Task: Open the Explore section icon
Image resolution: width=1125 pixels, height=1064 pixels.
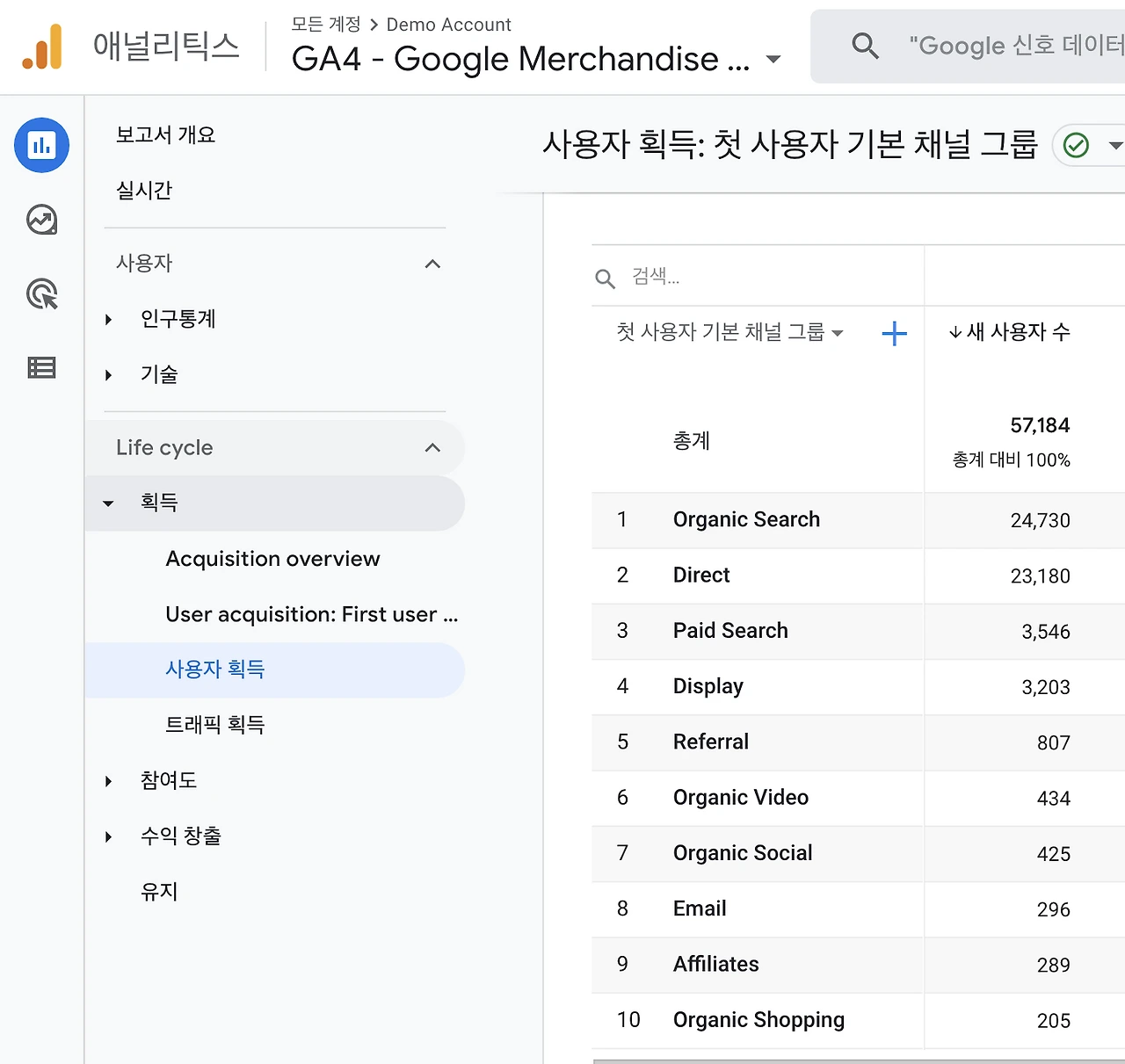Action: (41, 220)
